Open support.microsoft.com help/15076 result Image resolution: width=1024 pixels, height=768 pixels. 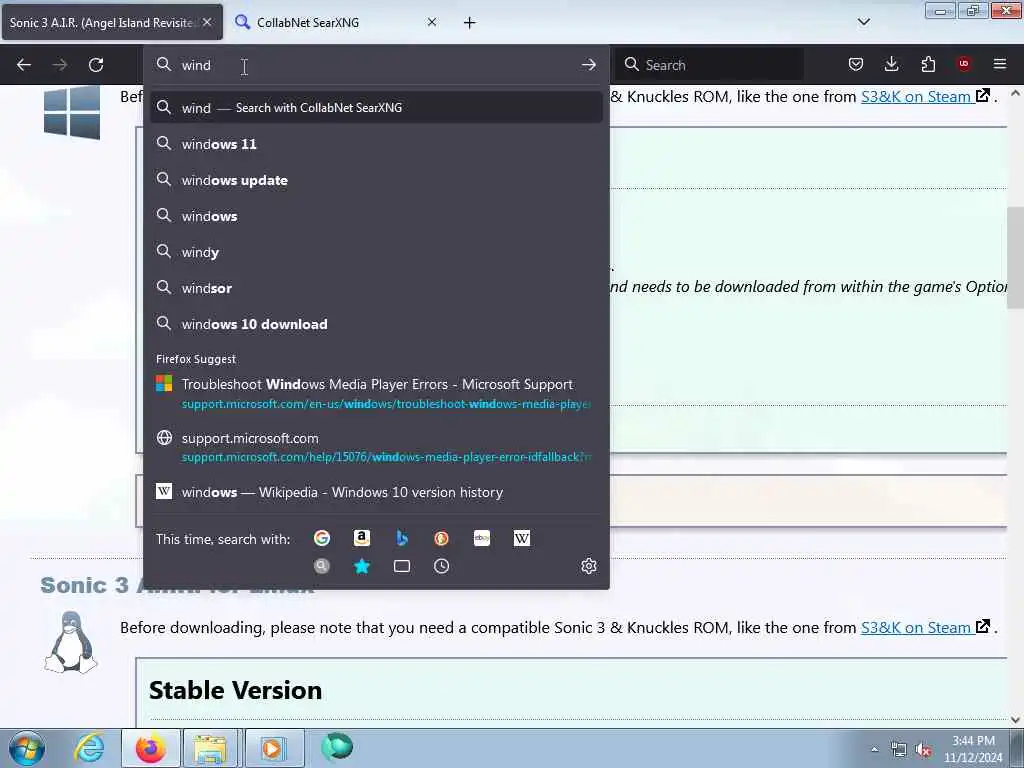coord(376,447)
